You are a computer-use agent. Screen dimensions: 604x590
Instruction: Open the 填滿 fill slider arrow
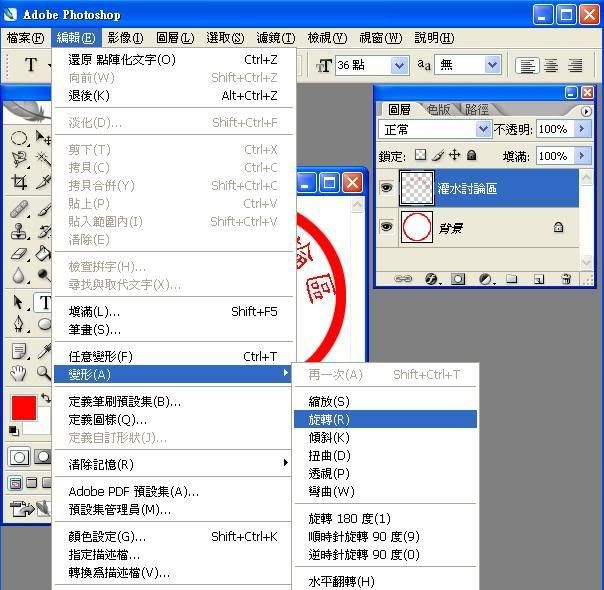582,156
